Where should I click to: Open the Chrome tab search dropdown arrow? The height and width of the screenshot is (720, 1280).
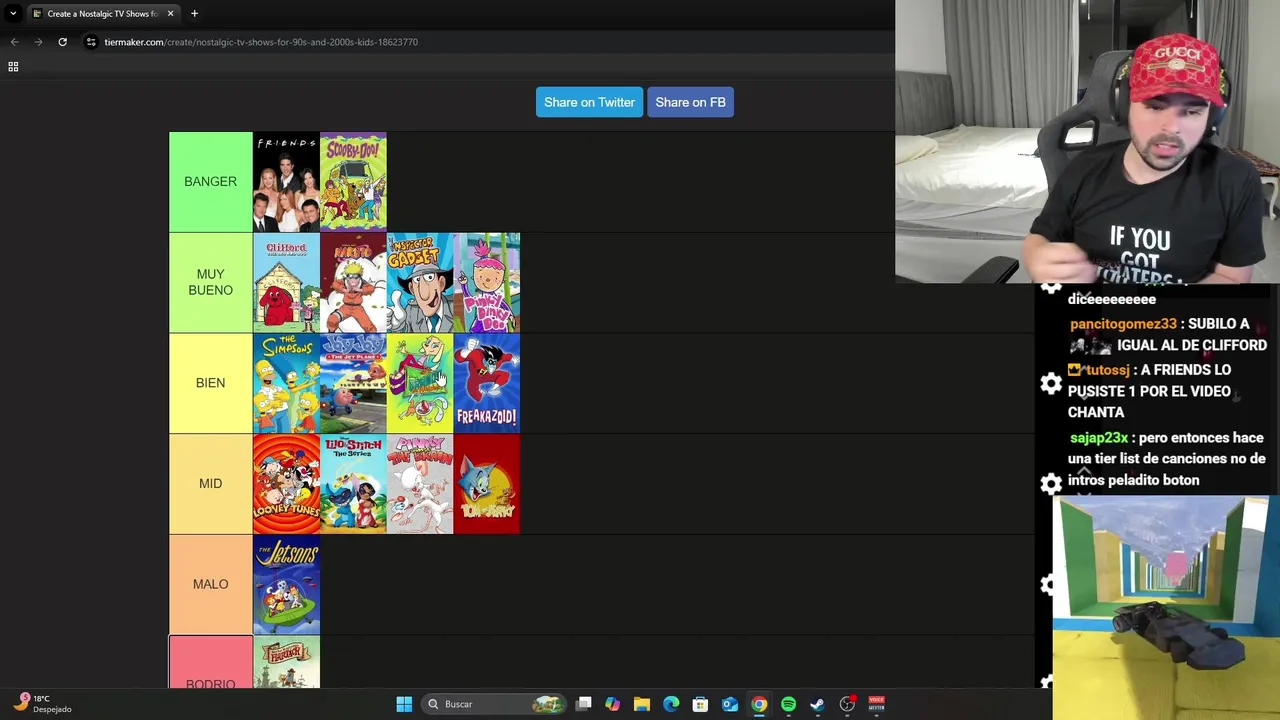13,13
